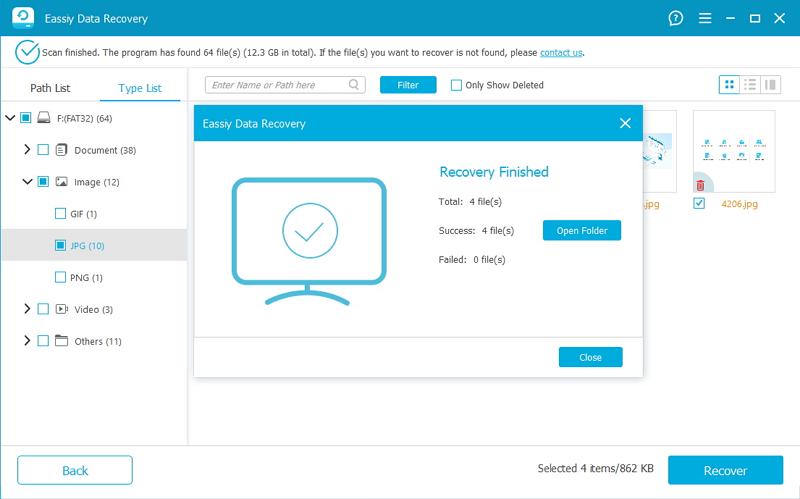Click the Selected 4 items/862 KB status
Viewport: 800px width, 499px height.
tap(595, 468)
